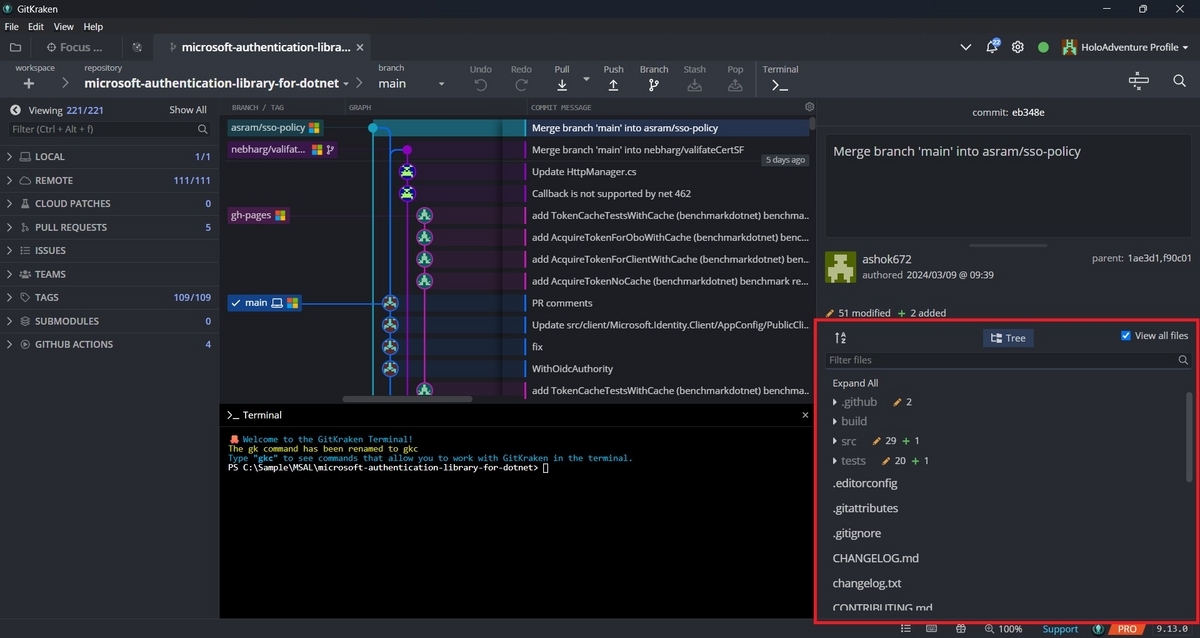Click Expand All in file tree
Viewport: 1200px width, 638px height.
[855, 383]
